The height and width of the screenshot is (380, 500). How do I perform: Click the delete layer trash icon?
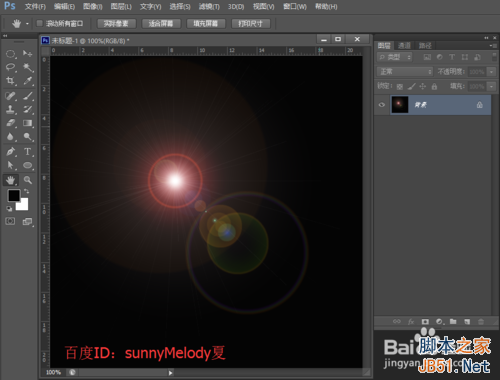(481, 322)
